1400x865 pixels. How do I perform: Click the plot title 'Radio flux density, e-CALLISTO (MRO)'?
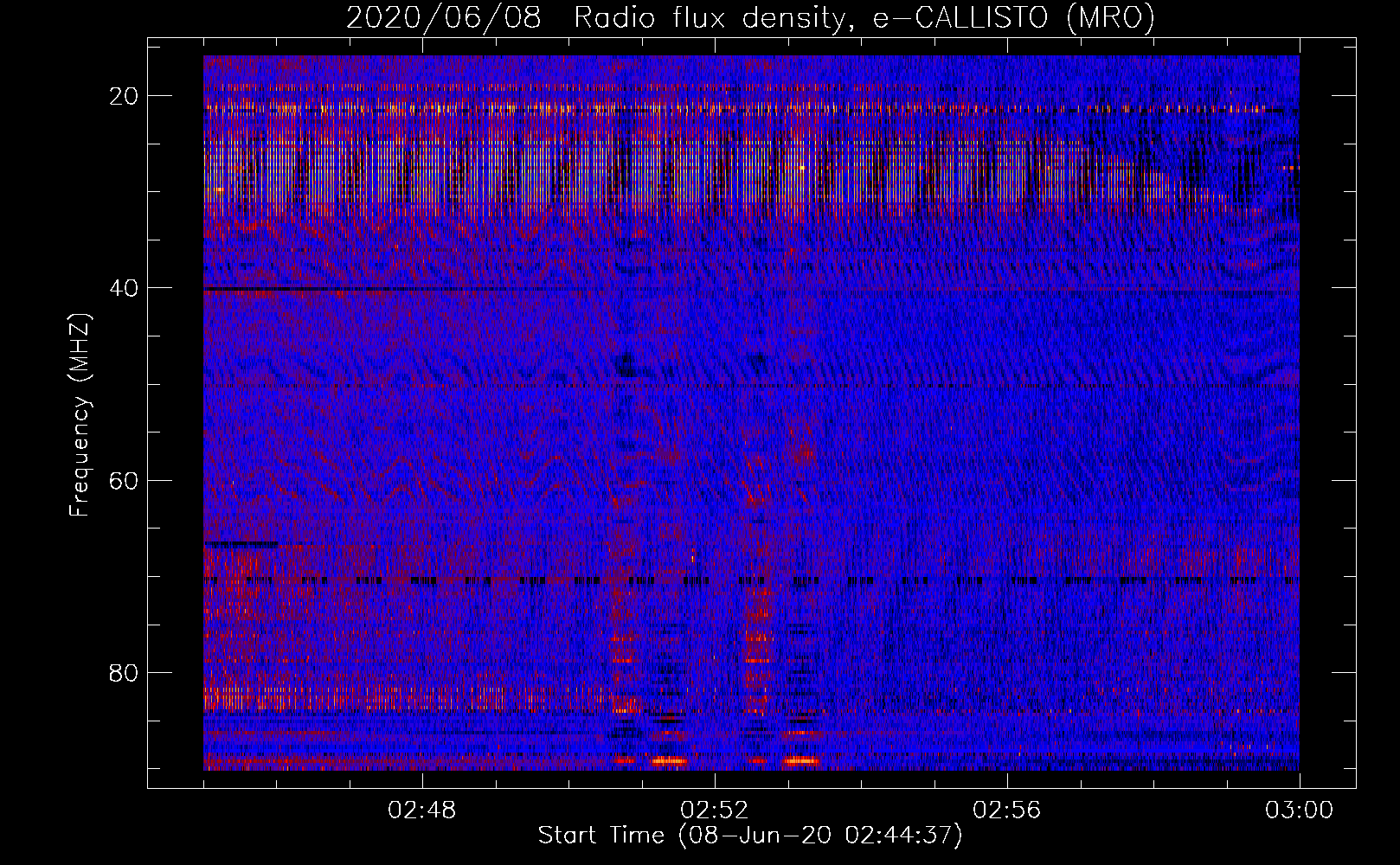click(x=864, y=17)
